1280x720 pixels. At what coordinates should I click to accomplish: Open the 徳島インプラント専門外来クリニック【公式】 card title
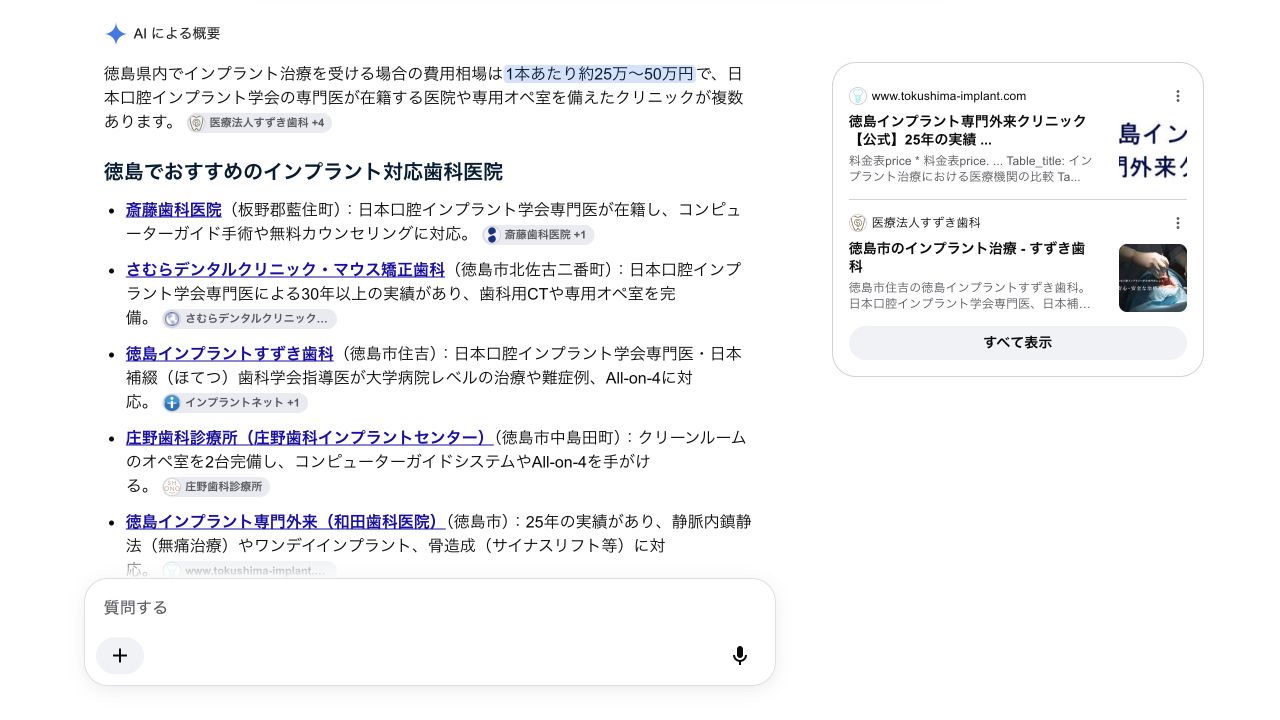968,131
